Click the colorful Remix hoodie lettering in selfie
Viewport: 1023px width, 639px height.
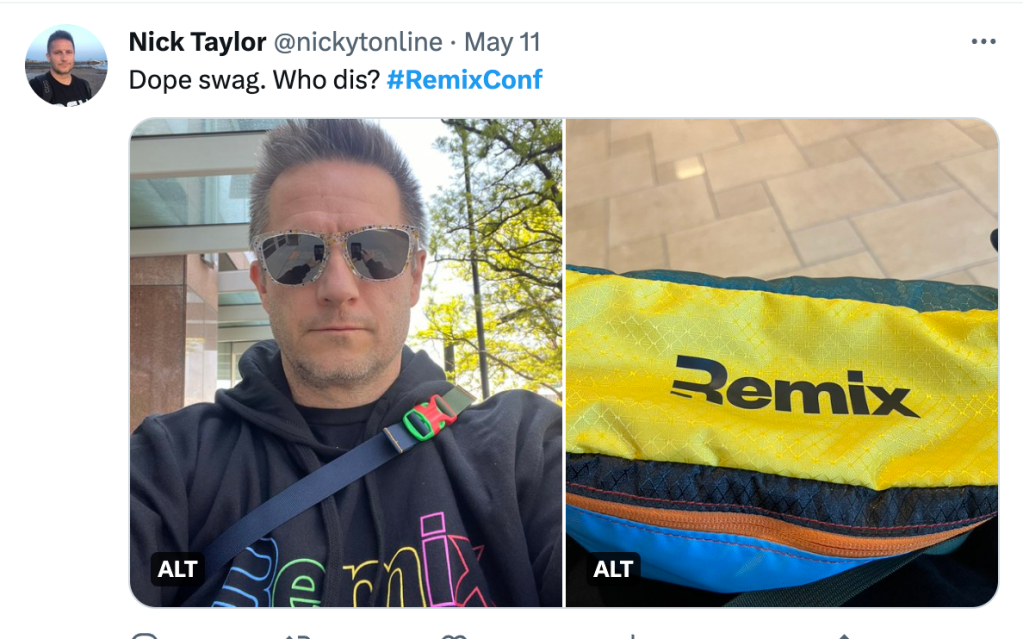(349, 567)
